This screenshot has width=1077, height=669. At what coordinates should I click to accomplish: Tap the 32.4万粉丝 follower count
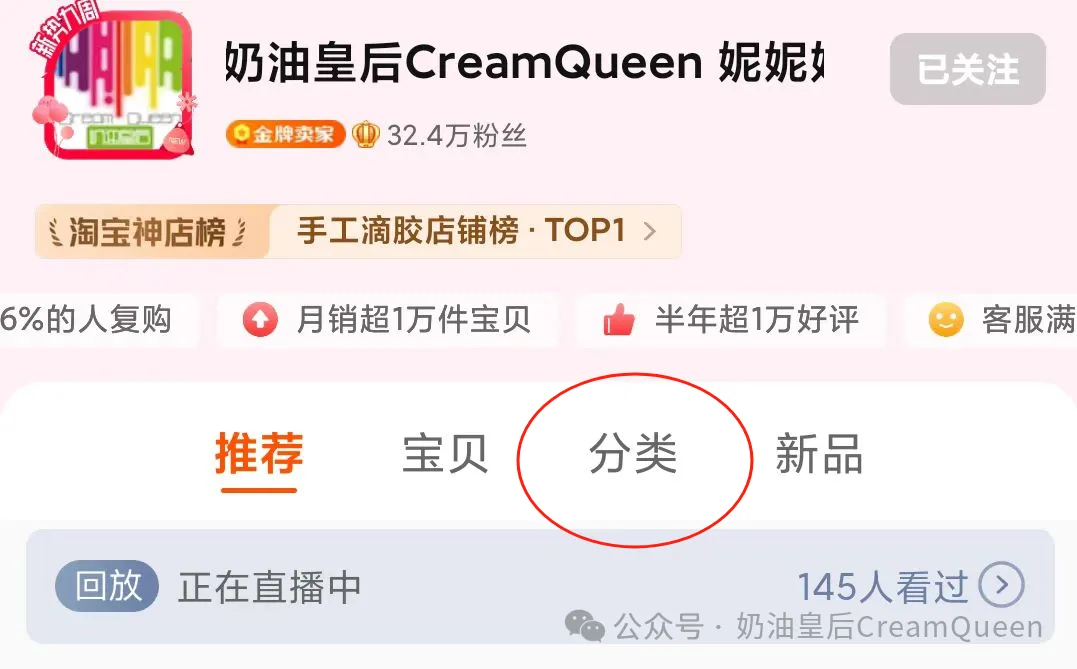pyautogui.click(x=457, y=135)
